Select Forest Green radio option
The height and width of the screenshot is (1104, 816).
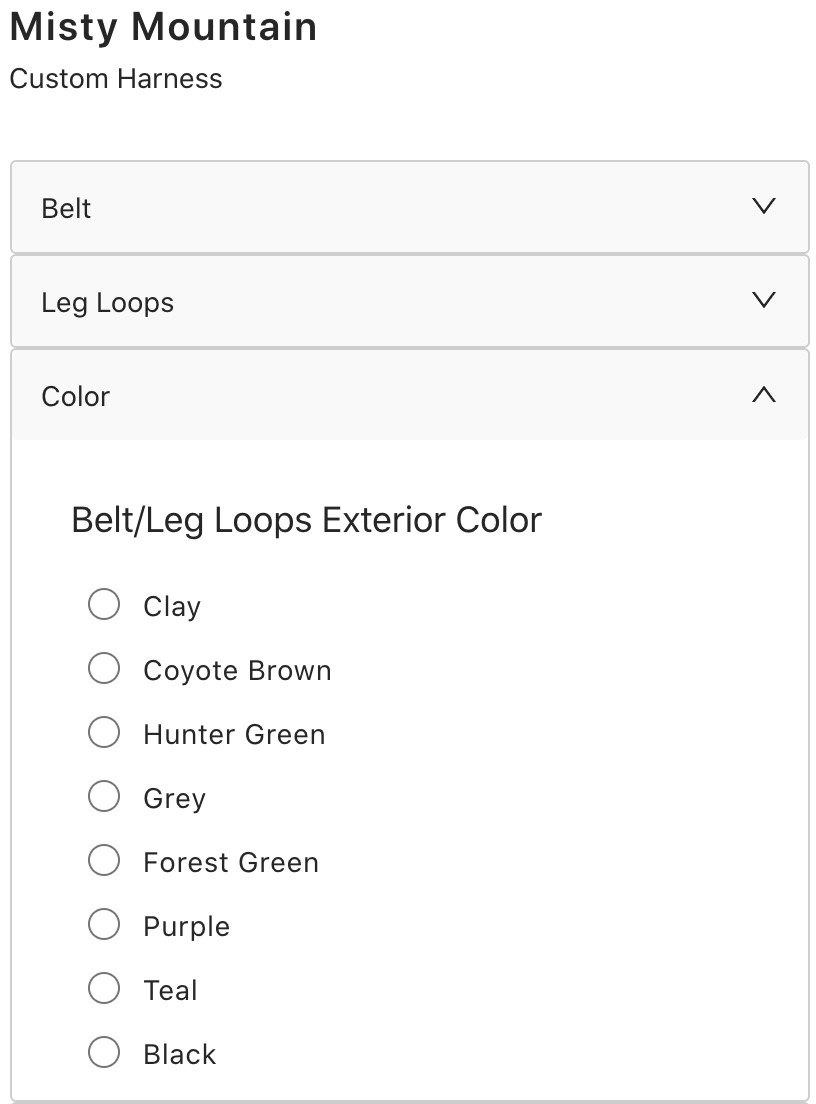(104, 860)
